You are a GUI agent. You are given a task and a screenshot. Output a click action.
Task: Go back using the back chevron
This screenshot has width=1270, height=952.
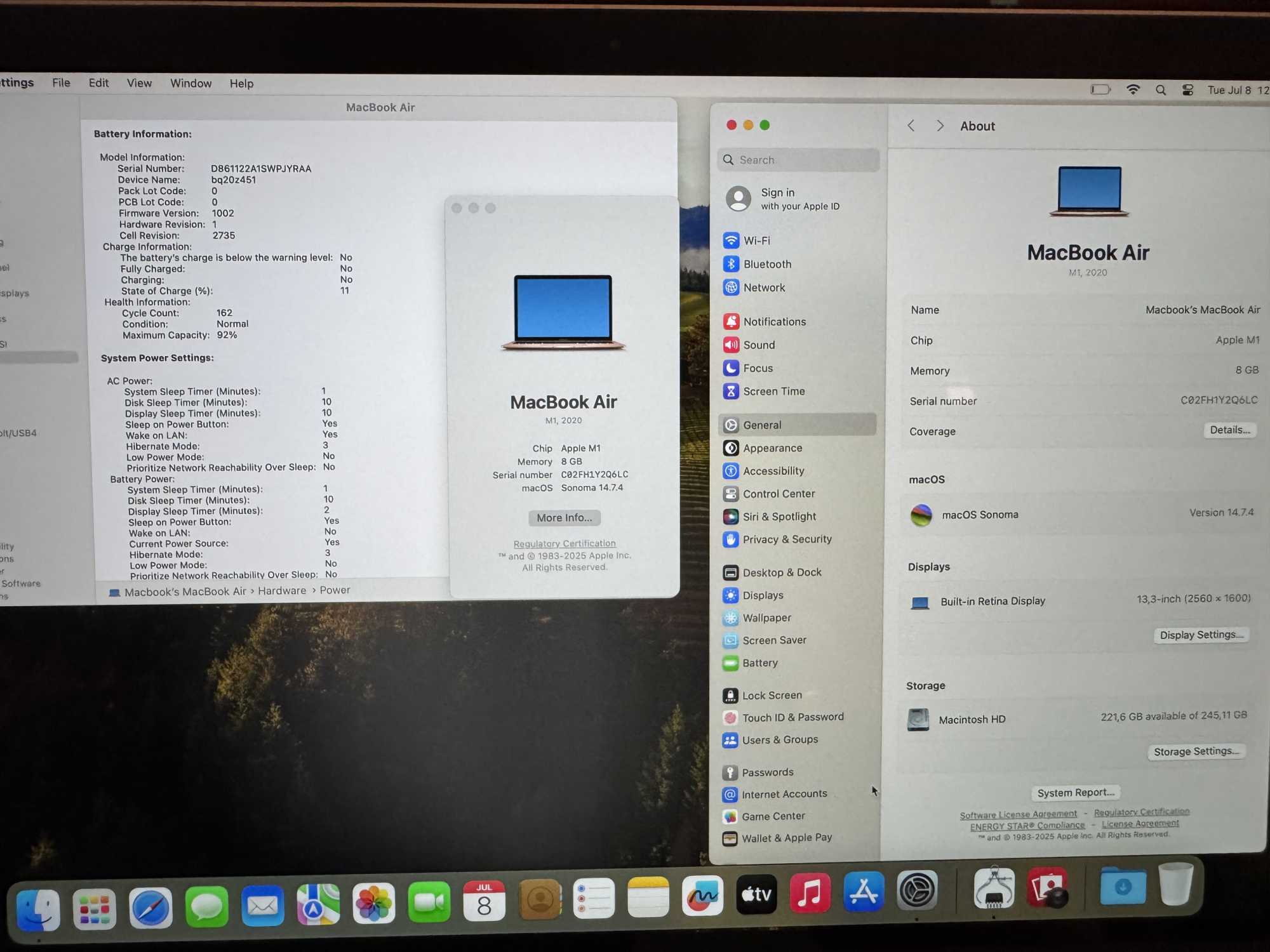click(x=911, y=126)
